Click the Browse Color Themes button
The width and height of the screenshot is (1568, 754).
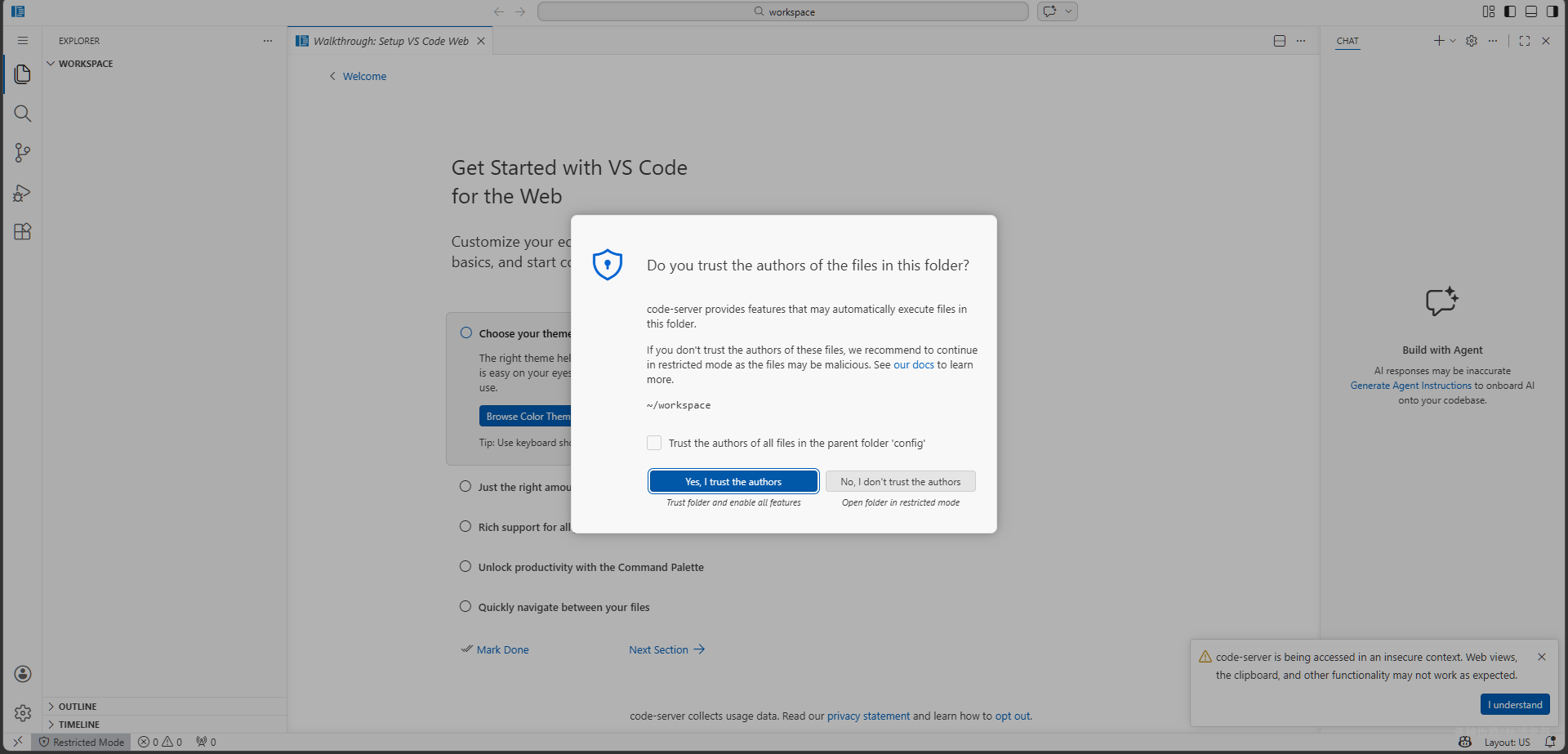(x=526, y=417)
